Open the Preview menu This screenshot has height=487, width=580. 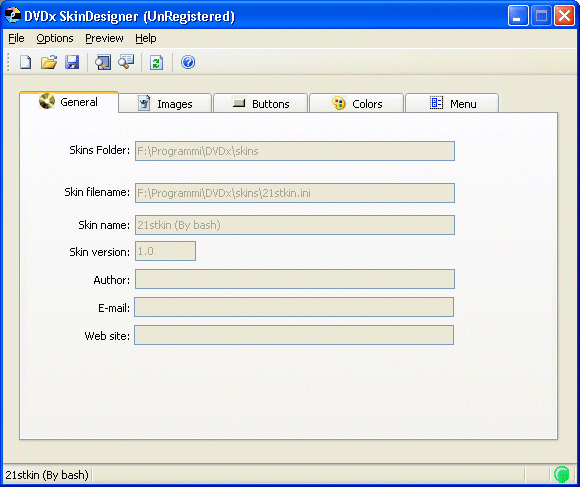point(104,38)
